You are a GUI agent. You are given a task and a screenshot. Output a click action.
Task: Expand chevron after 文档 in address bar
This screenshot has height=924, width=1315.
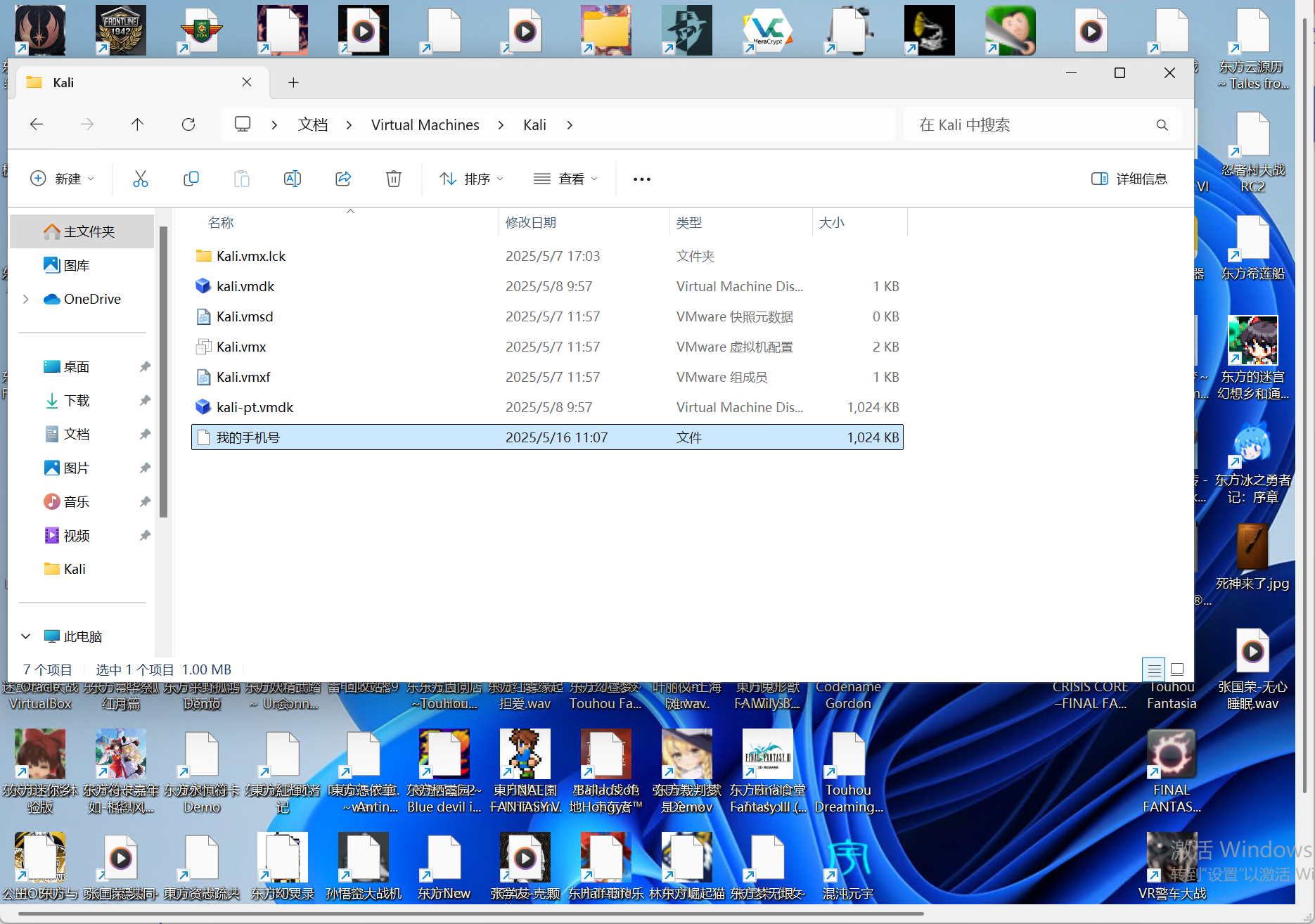tap(349, 124)
